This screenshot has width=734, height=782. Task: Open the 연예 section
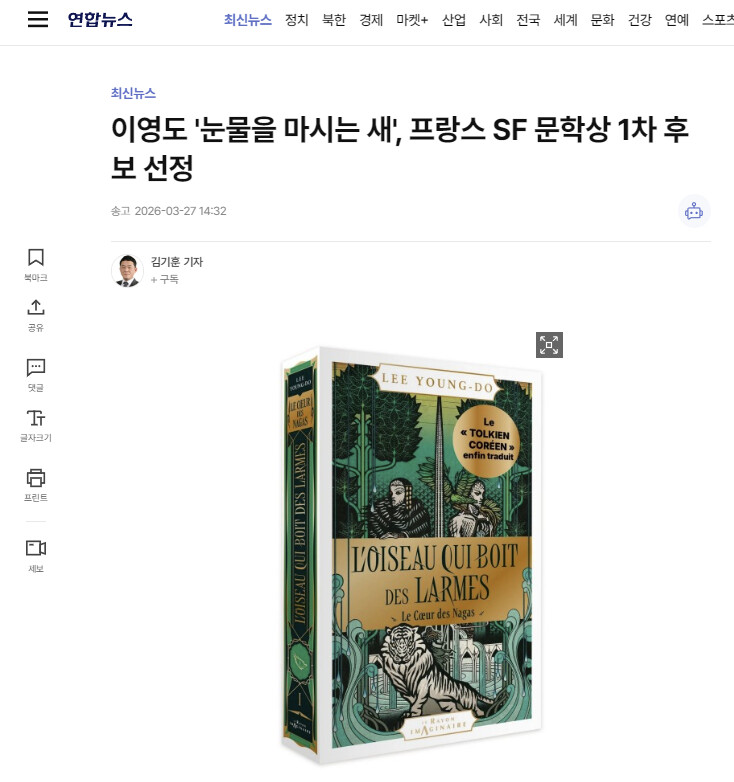coord(677,20)
